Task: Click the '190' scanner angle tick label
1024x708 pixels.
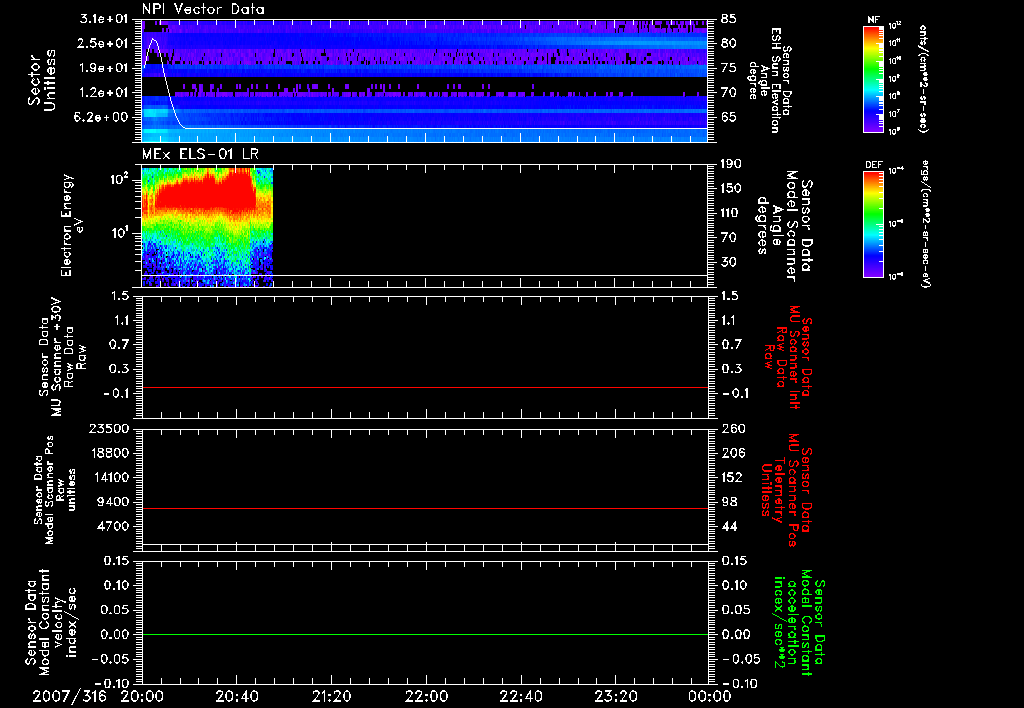Action: pyautogui.click(x=732, y=163)
